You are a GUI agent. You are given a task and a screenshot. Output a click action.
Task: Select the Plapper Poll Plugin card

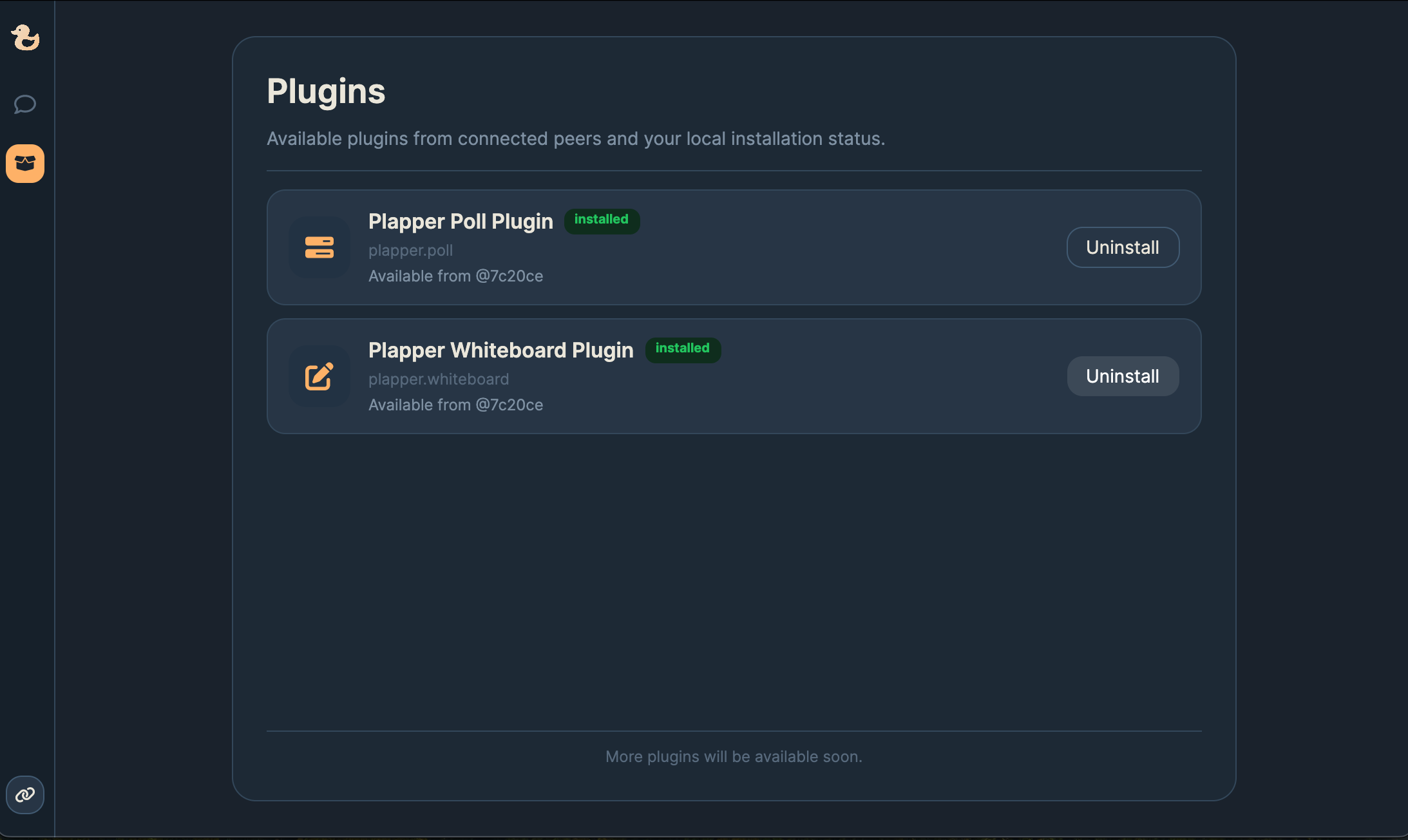pos(733,247)
